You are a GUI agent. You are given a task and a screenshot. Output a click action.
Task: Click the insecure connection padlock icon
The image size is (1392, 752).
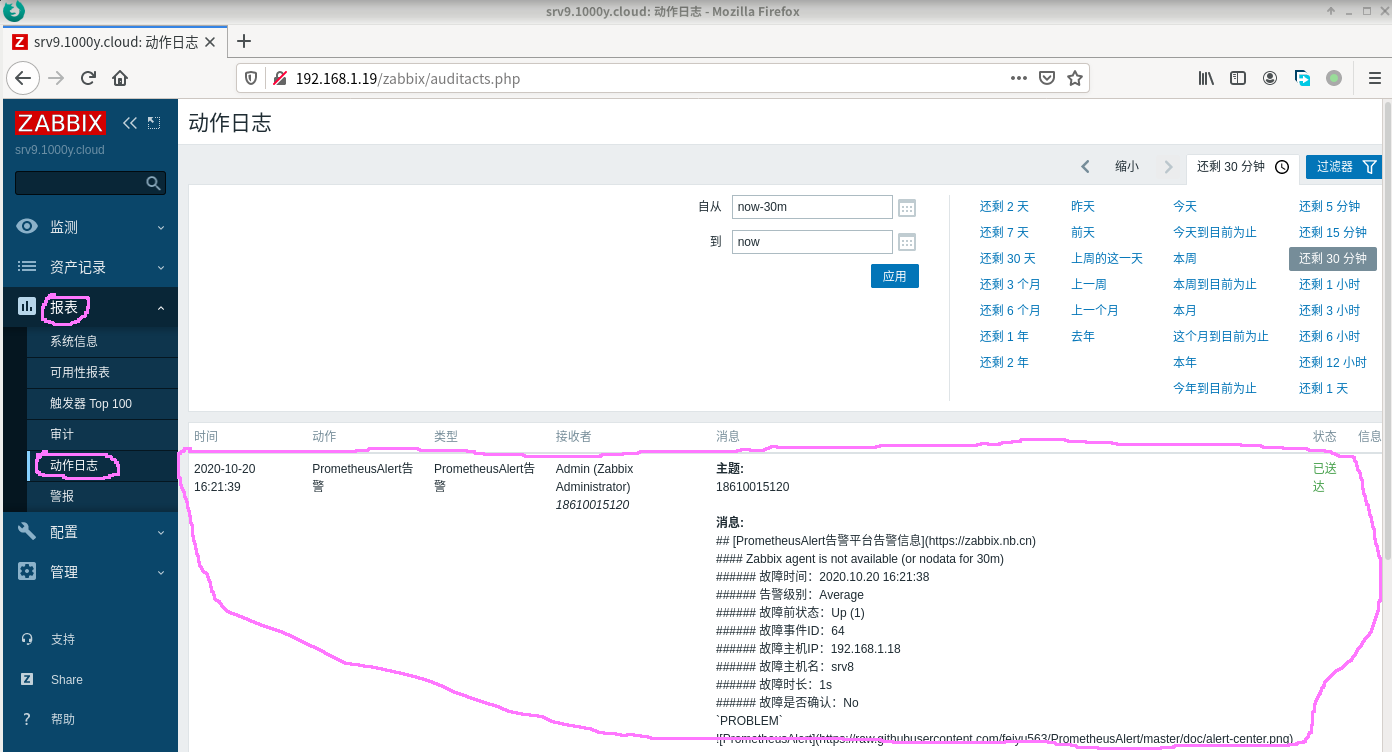click(279, 78)
